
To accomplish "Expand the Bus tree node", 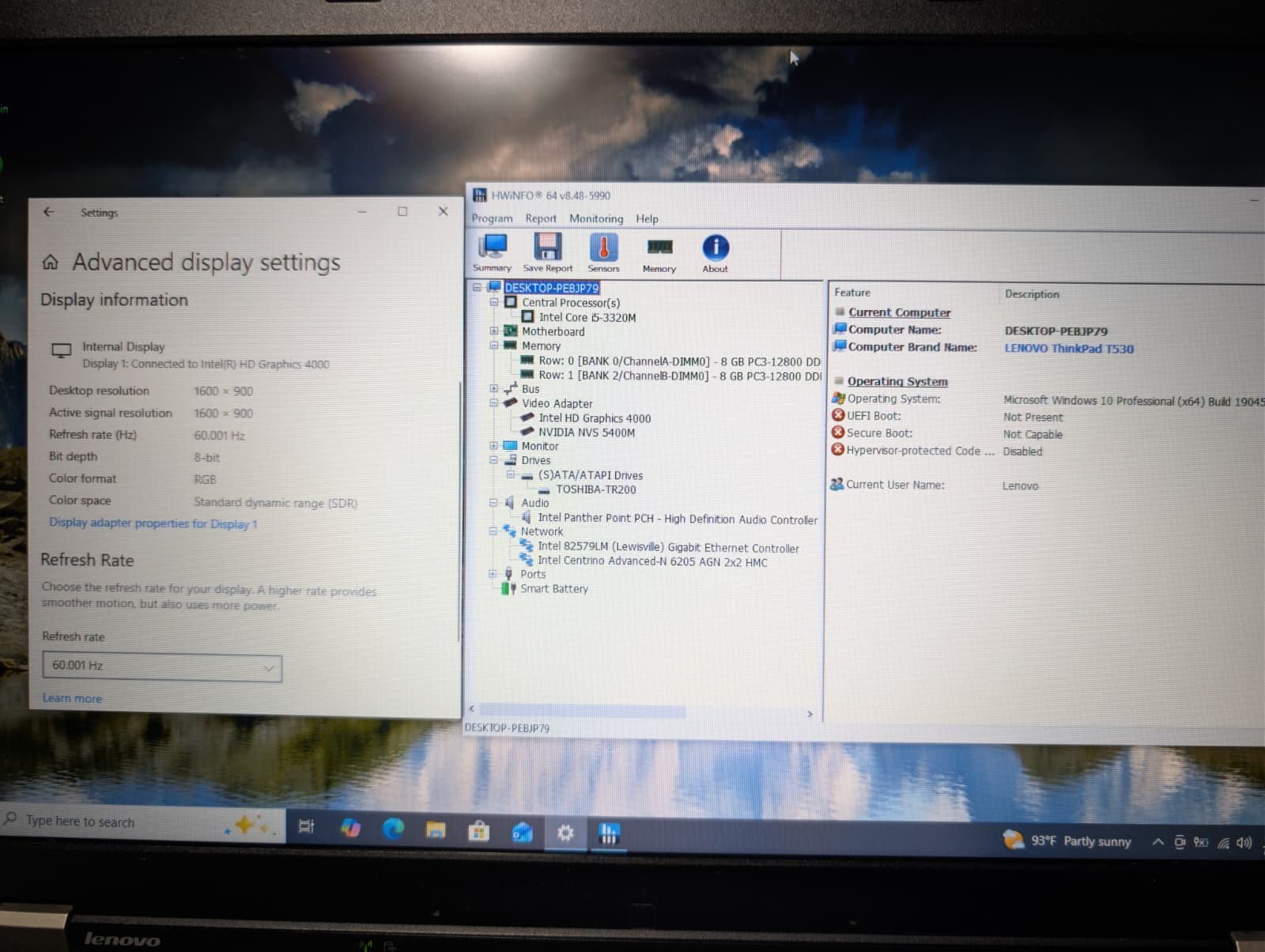I will tap(494, 388).
